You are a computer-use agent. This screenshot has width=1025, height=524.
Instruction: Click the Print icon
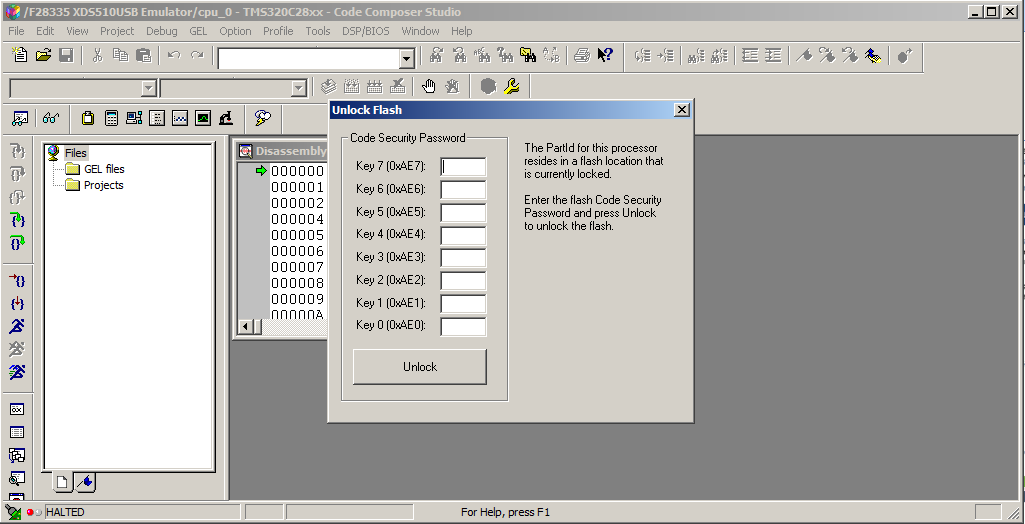click(582, 56)
